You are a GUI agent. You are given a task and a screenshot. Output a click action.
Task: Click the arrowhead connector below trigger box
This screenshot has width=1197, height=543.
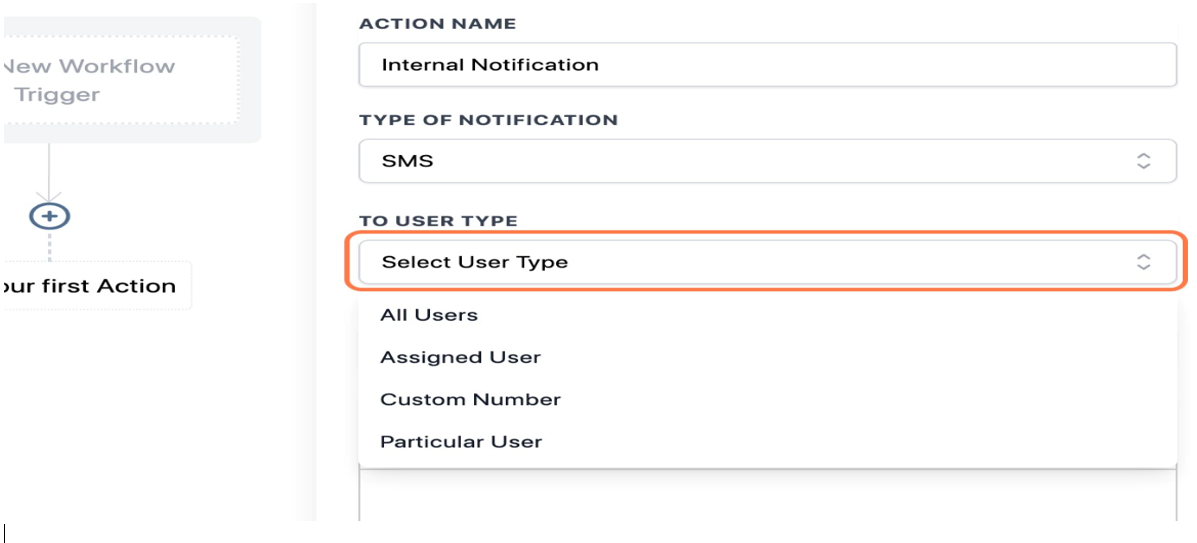click(49, 197)
